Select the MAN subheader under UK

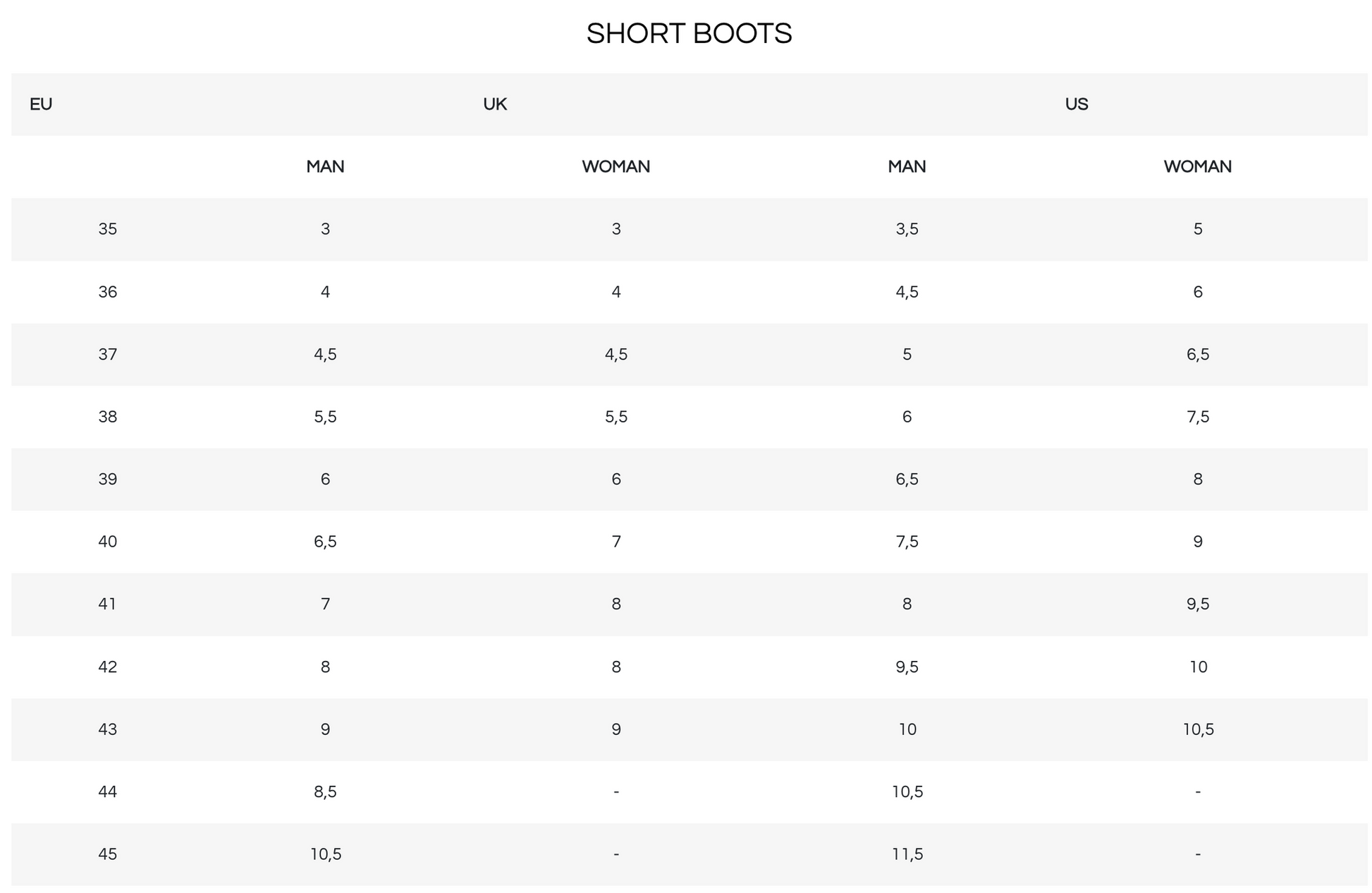(x=325, y=166)
